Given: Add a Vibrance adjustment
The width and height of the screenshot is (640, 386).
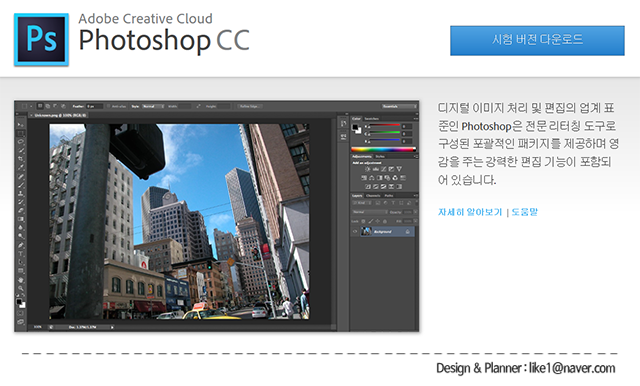Looking at the screenshot, I should [x=399, y=169].
